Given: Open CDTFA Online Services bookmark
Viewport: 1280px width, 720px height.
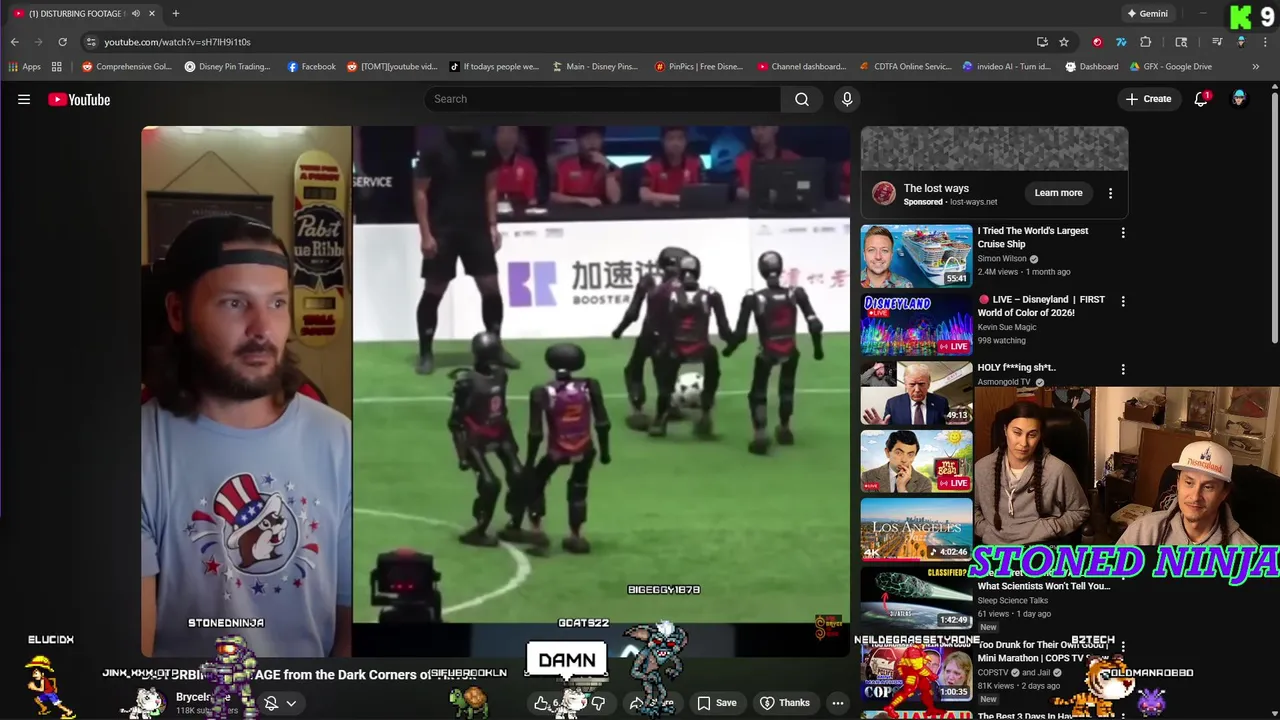Looking at the screenshot, I should pyautogui.click(x=906, y=67).
